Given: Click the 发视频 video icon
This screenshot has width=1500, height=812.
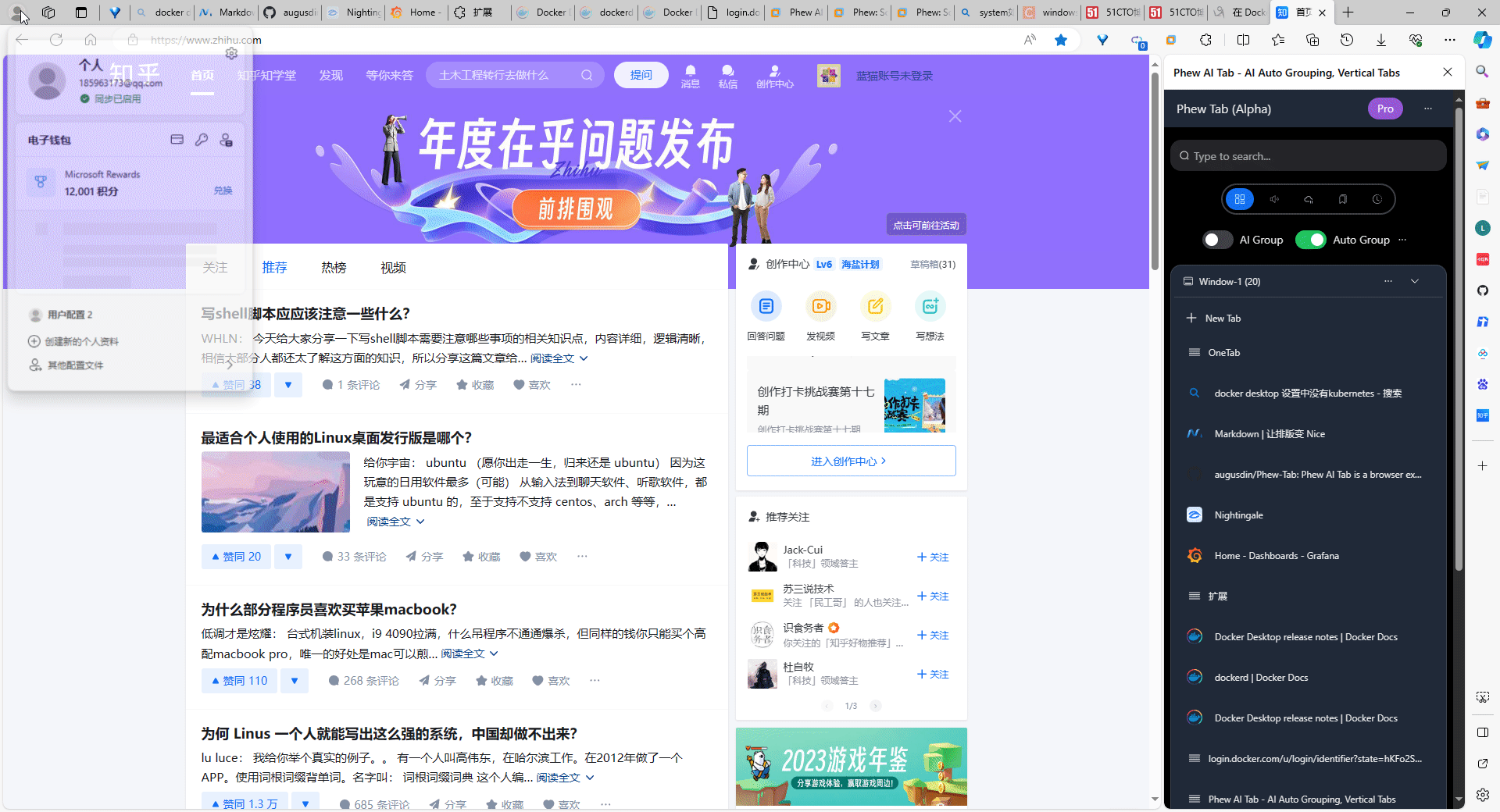Looking at the screenshot, I should coord(820,306).
